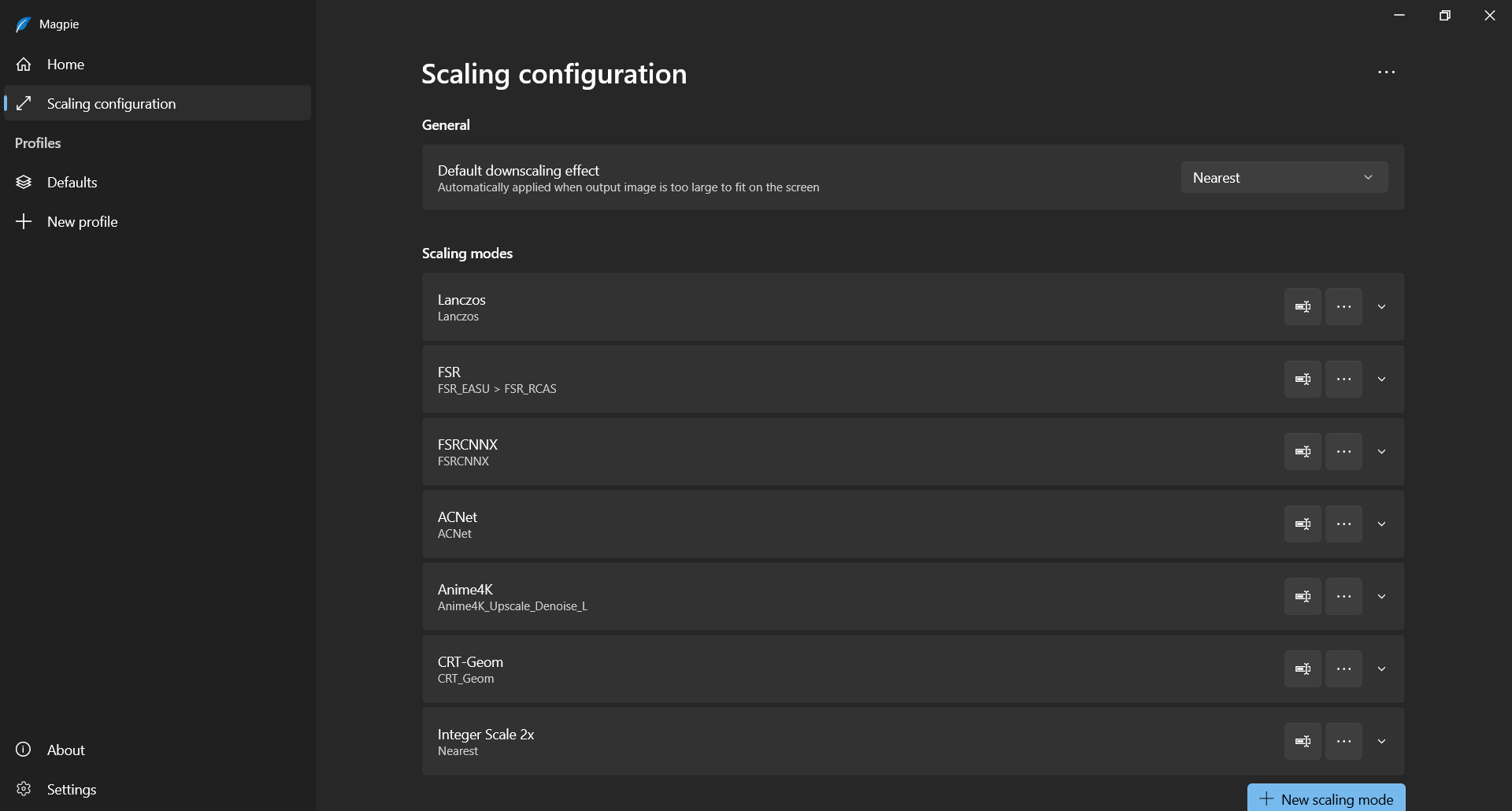Rename the FSRCNNX scaling mode
This screenshot has height=811, width=1512.
point(1303,451)
